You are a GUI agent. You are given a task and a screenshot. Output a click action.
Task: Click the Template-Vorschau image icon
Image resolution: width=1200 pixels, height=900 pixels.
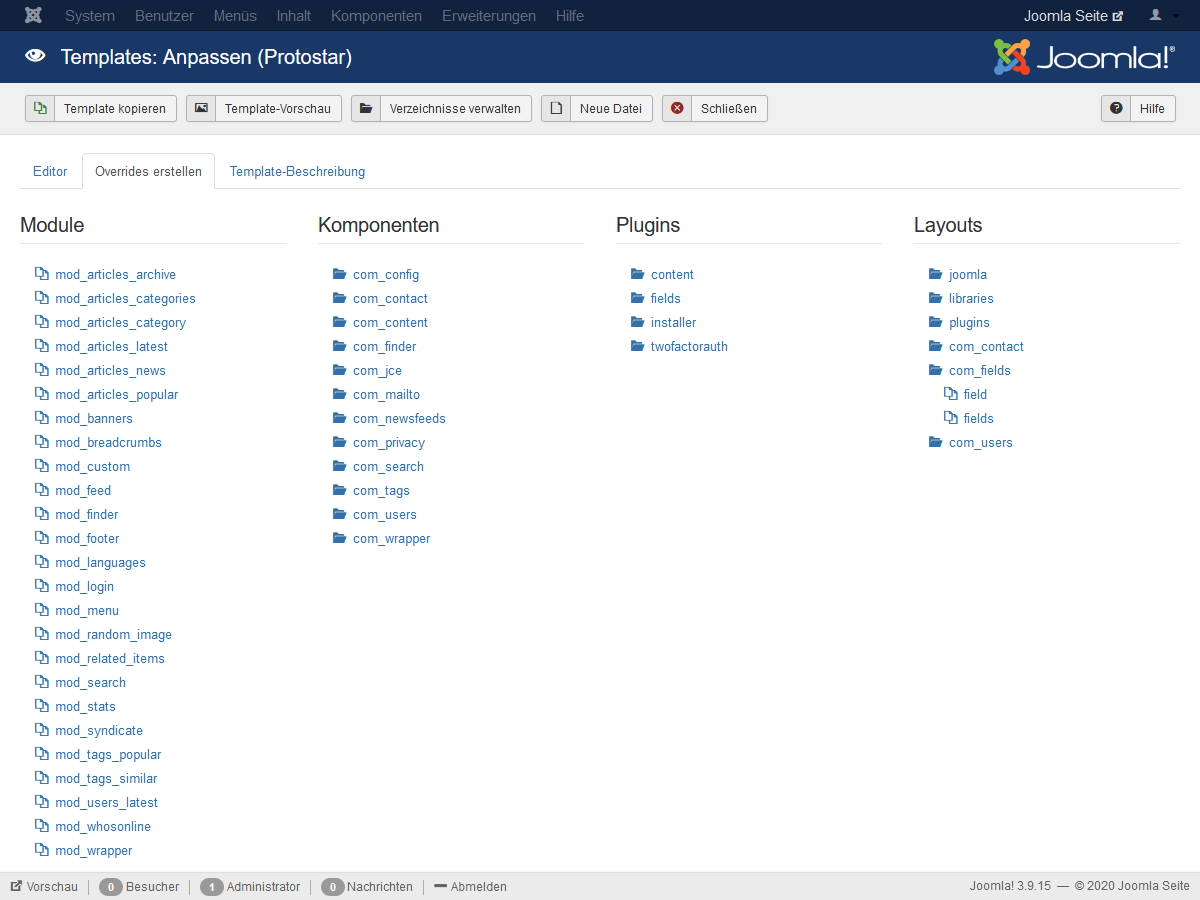[x=201, y=108]
